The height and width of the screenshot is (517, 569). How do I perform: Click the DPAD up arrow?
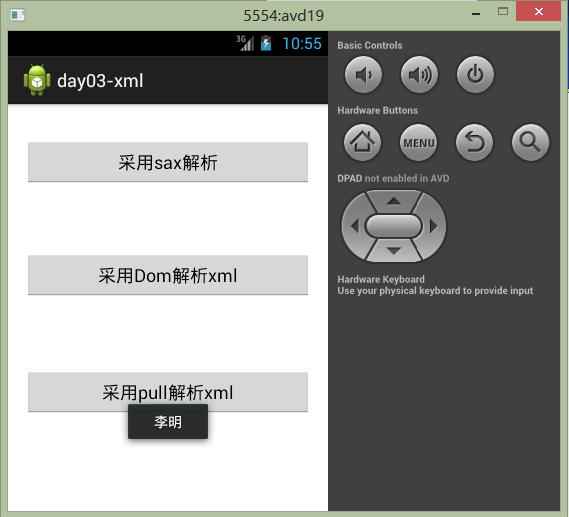coord(394,201)
